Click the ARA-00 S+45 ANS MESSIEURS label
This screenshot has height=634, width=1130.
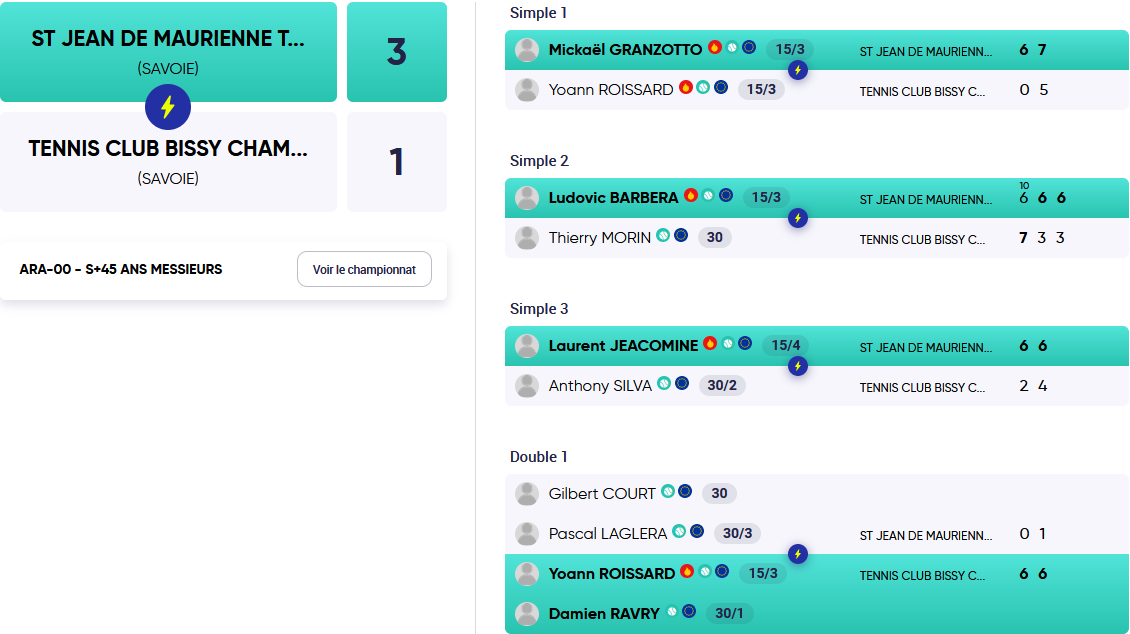click(121, 269)
